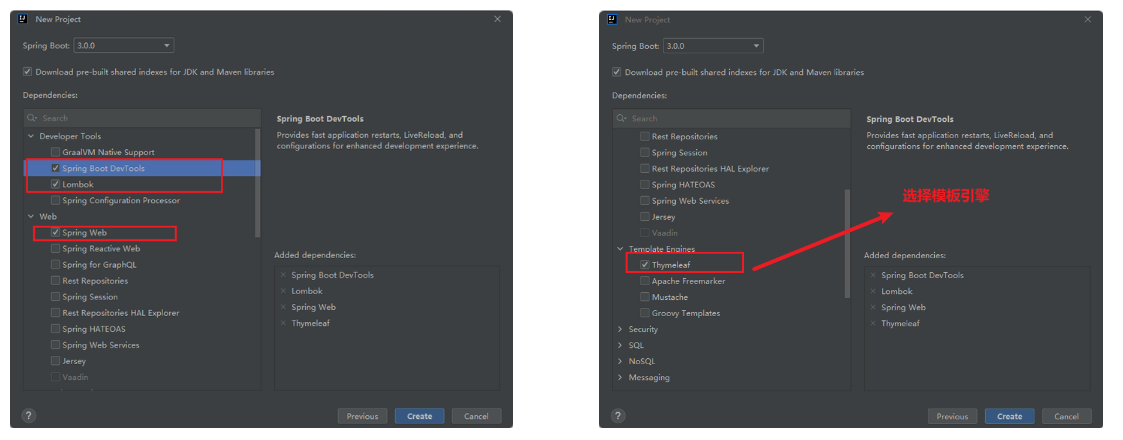Remove Lombok from the left dialog's added dependencies

click(283, 291)
